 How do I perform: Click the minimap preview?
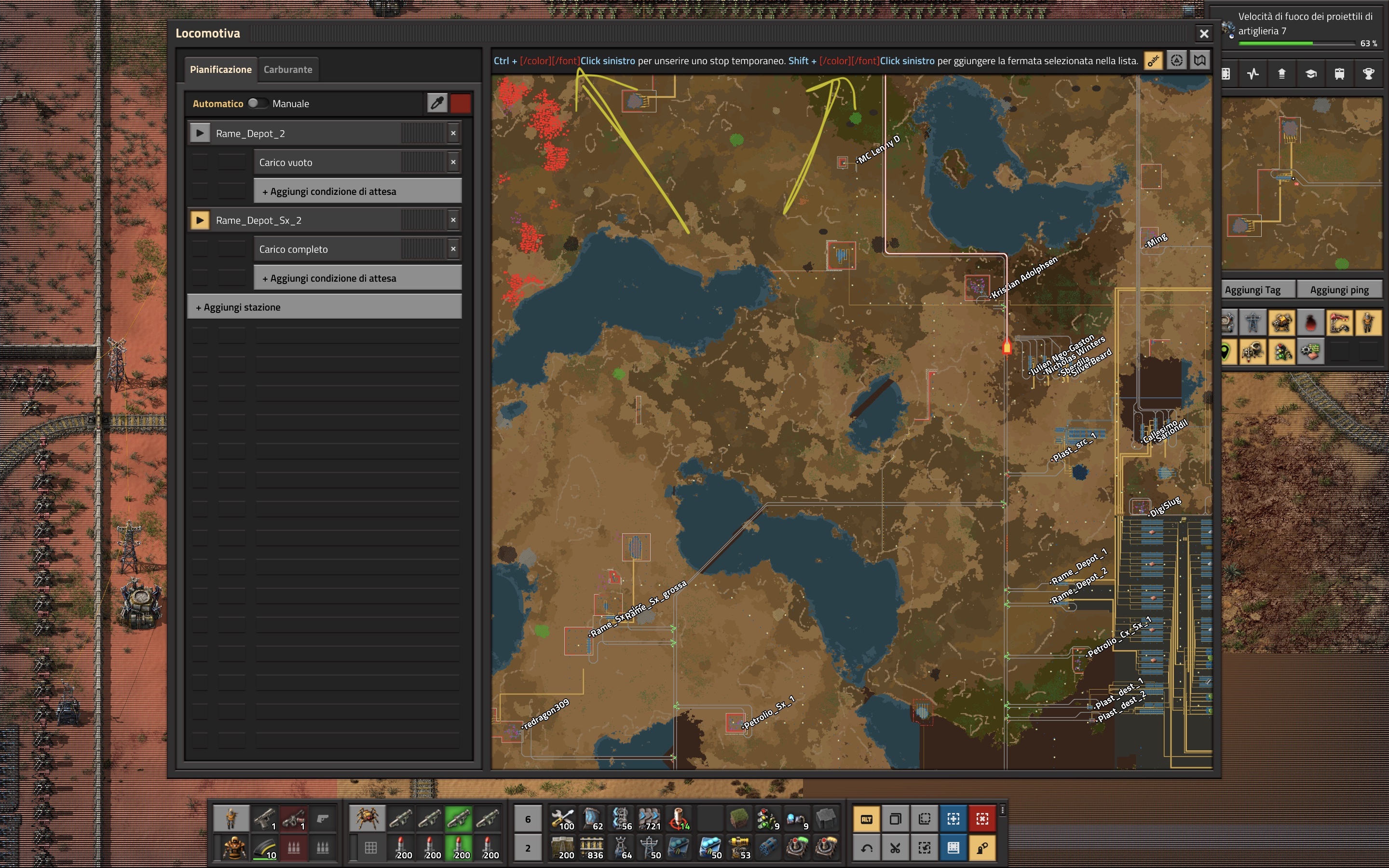tap(1302, 184)
